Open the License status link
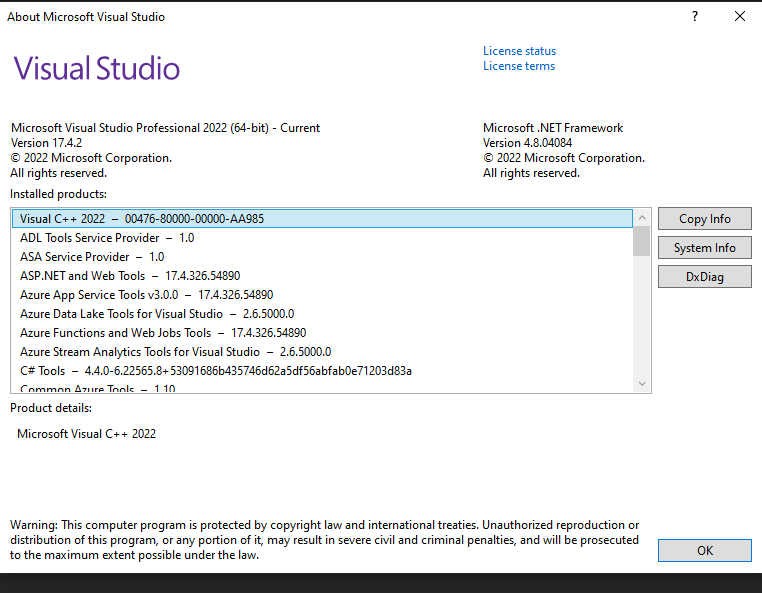This screenshot has height=593, width=762. coord(519,51)
